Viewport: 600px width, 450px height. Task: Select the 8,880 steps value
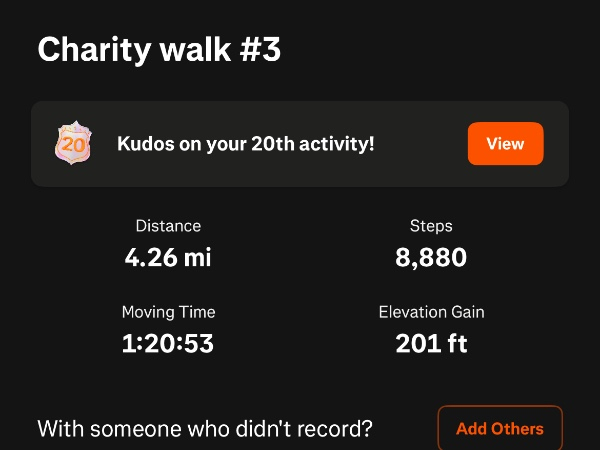pyautogui.click(x=431, y=258)
